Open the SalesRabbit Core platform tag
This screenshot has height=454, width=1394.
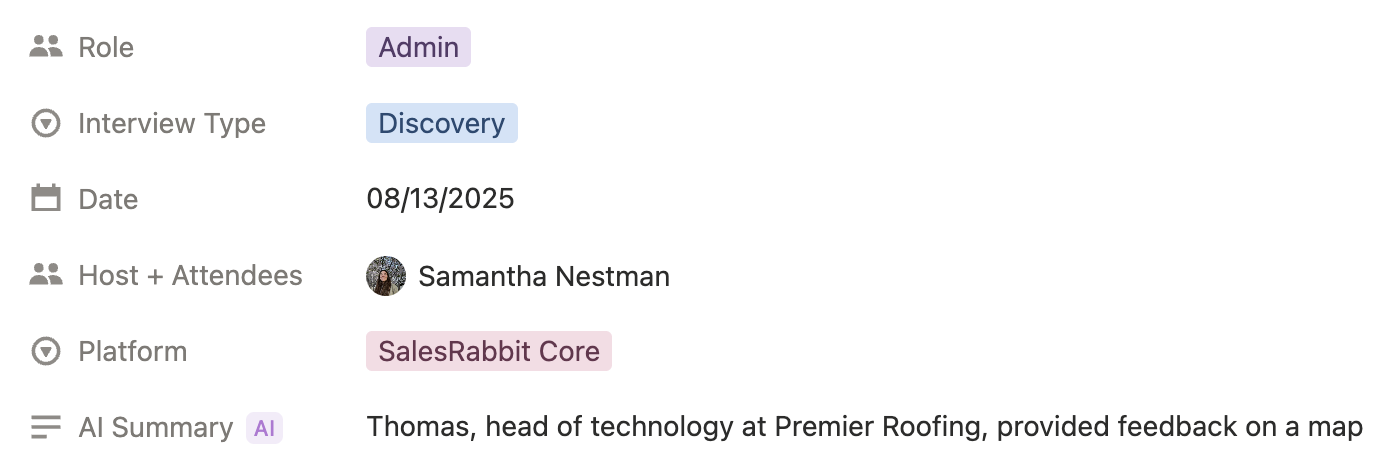[x=488, y=351]
